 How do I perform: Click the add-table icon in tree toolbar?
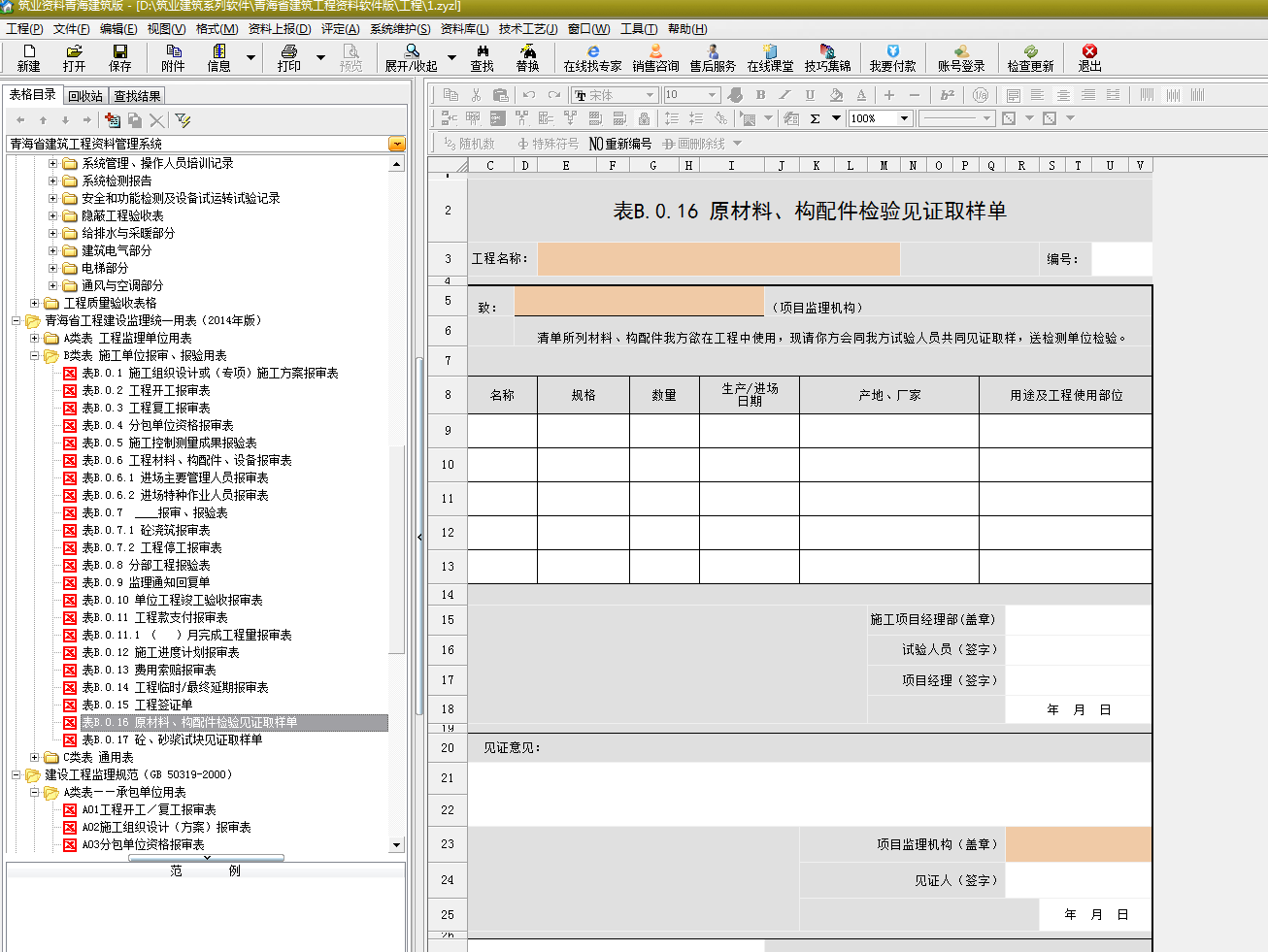113,119
